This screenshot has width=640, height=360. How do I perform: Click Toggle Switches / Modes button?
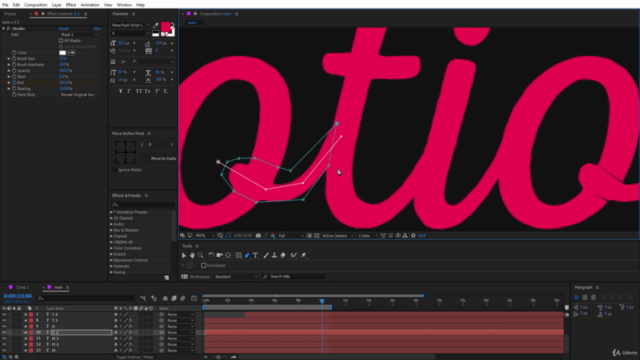[x=135, y=358]
